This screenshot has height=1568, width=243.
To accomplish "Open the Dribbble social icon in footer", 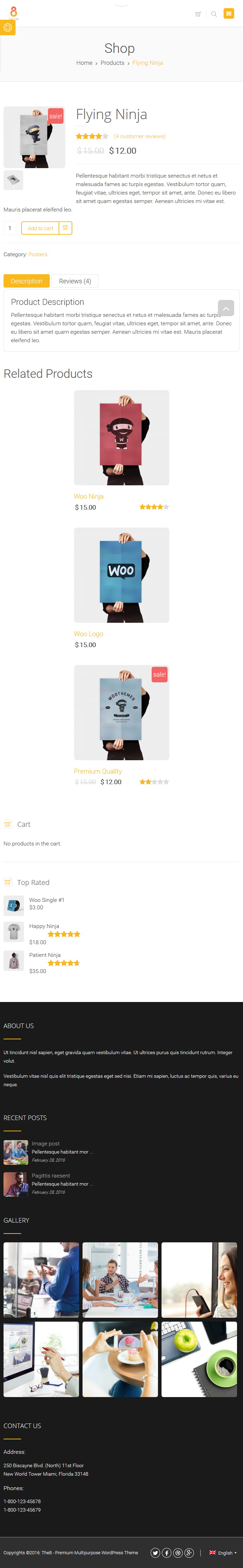I will [x=178, y=1552].
